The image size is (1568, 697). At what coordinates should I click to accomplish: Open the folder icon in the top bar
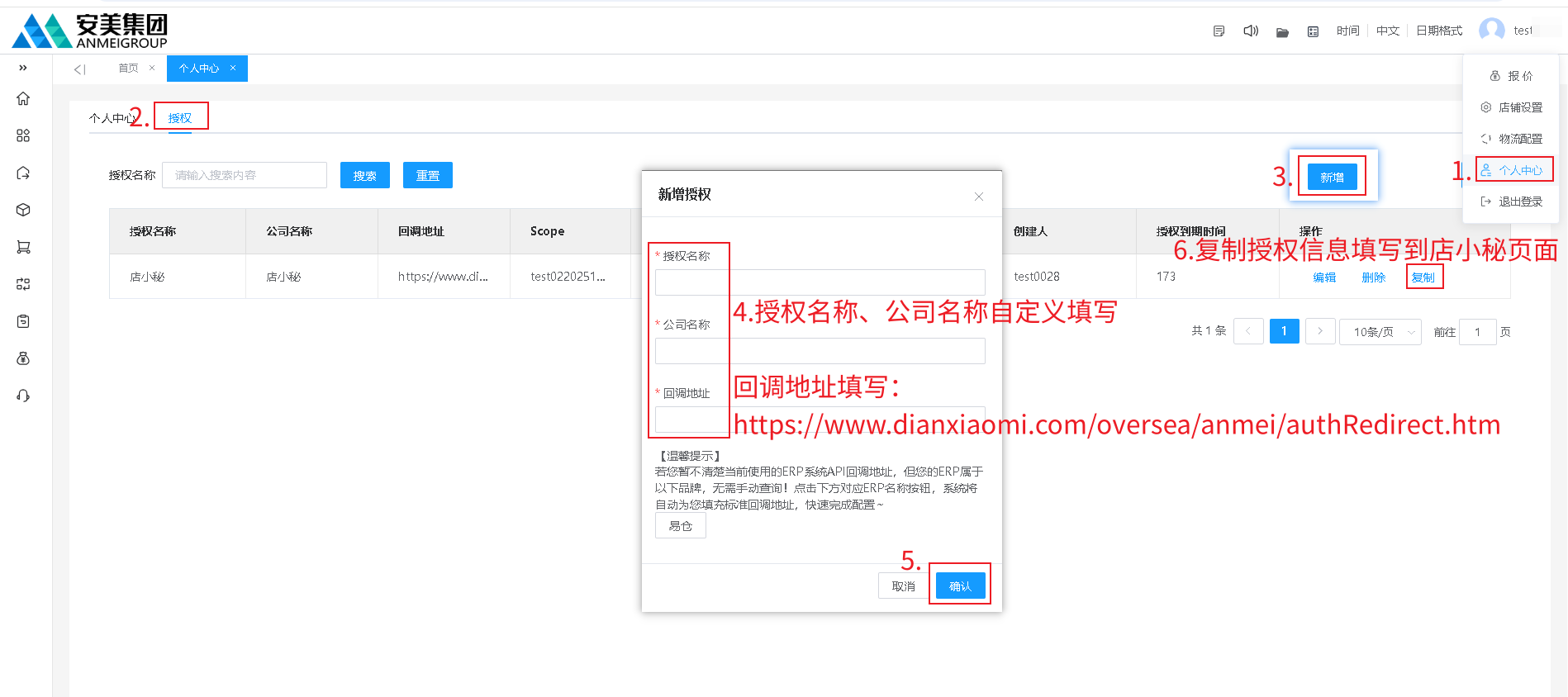click(x=1282, y=32)
